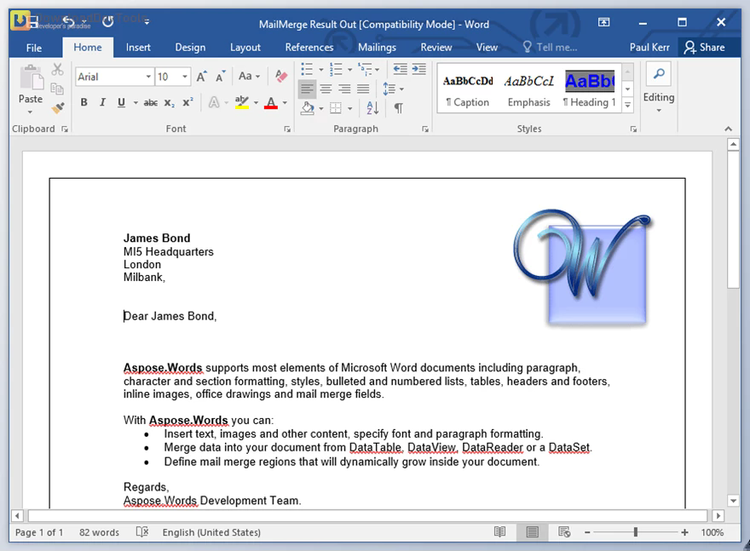Click the Cut scissors icon

click(x=57, y=70)
